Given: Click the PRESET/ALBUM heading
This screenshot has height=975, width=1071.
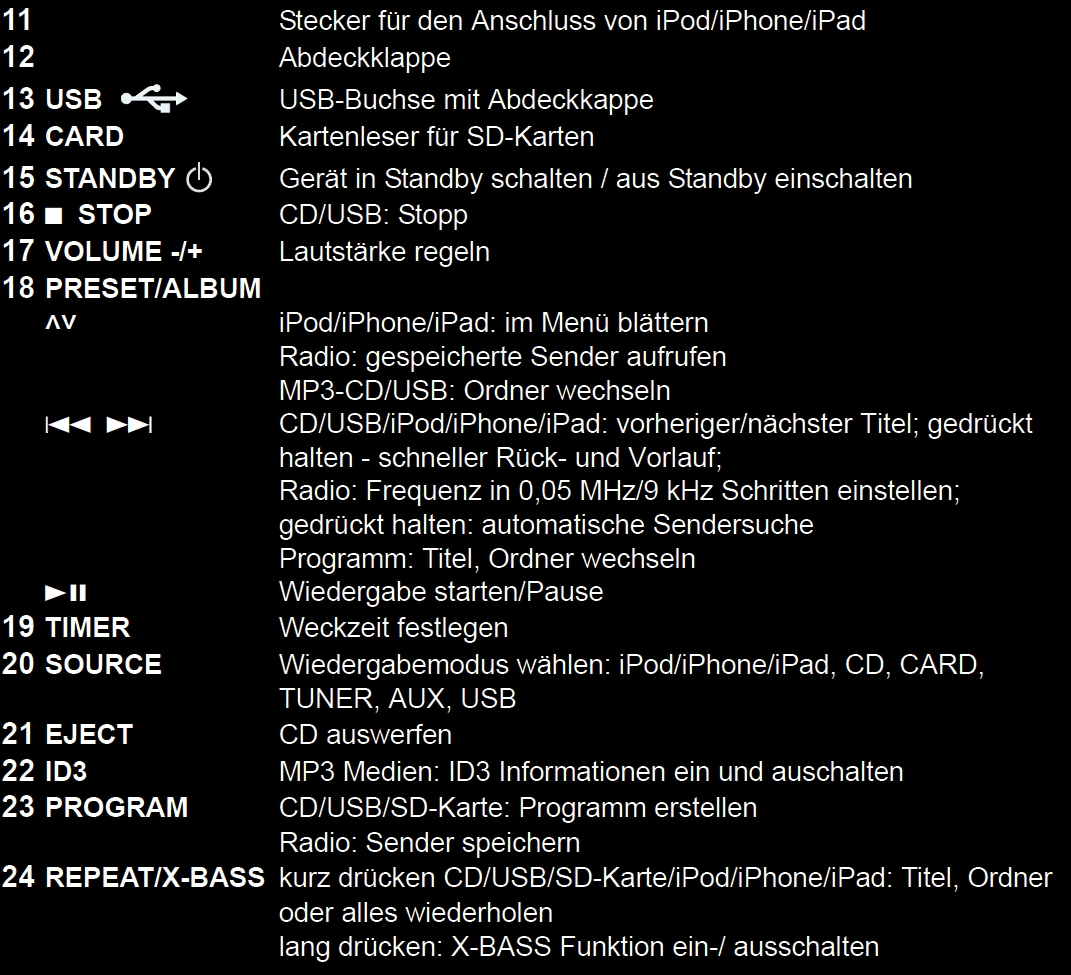Looking at the screenshot, I should [x=153, y=288].
